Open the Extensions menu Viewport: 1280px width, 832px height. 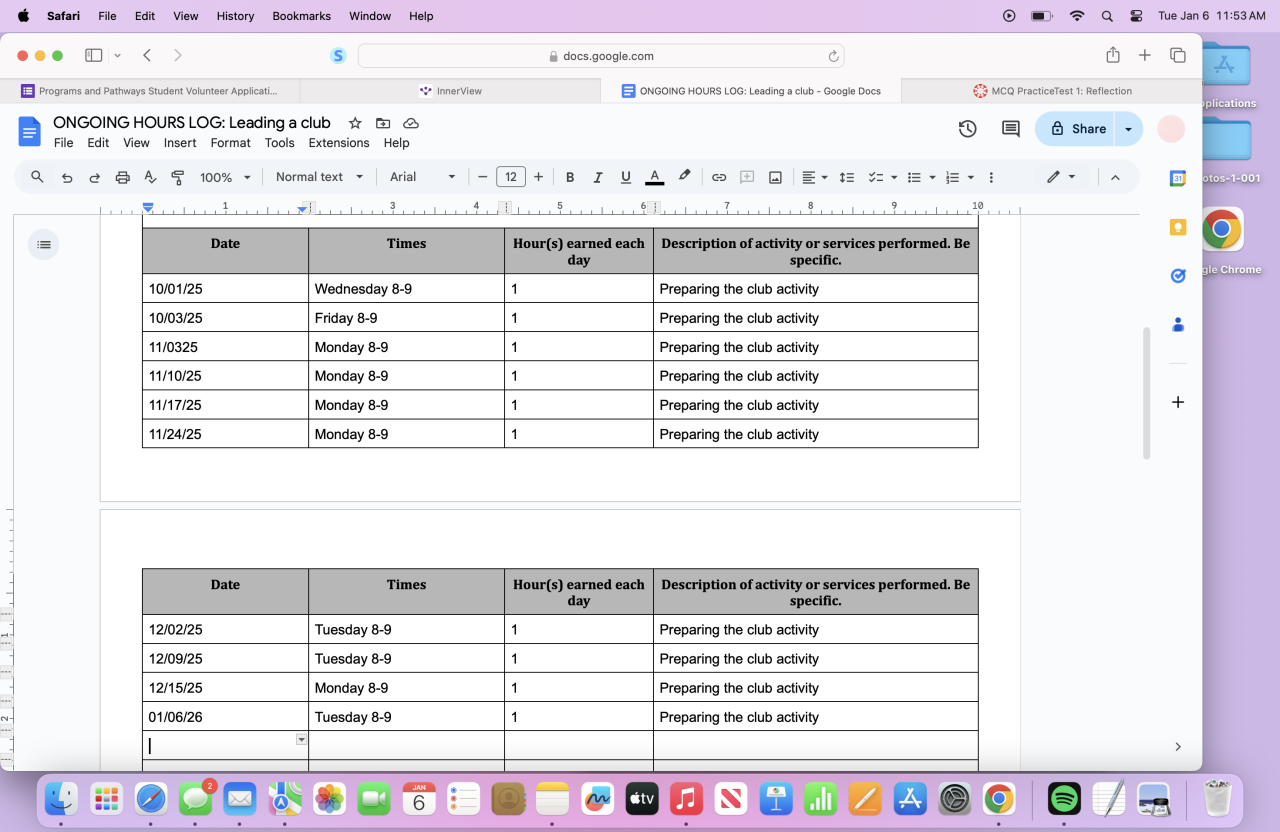pos(339,143)
